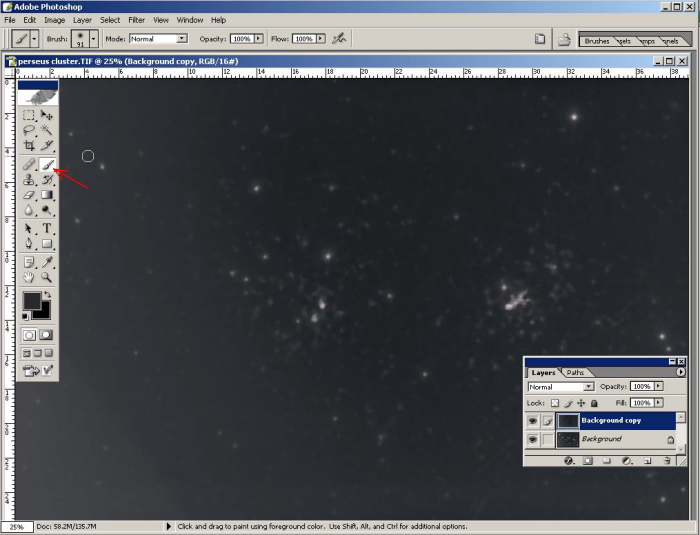The image size is (700, 535).
Task: Activate the Zoom magnifier tool
Action: coord(47,277)
